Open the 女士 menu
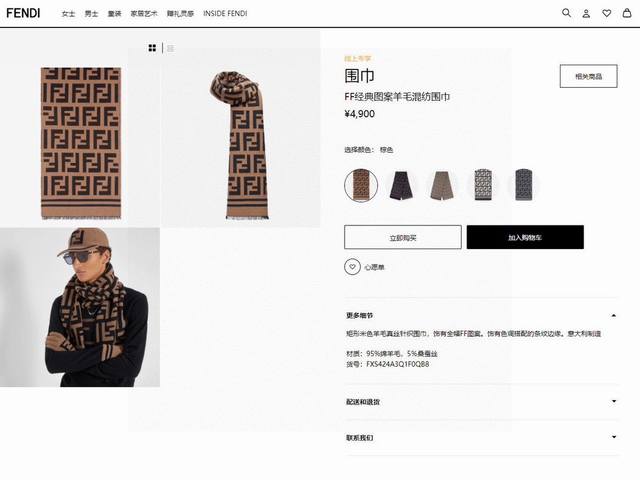Screen dimensions: 640x480 point(68,14)
